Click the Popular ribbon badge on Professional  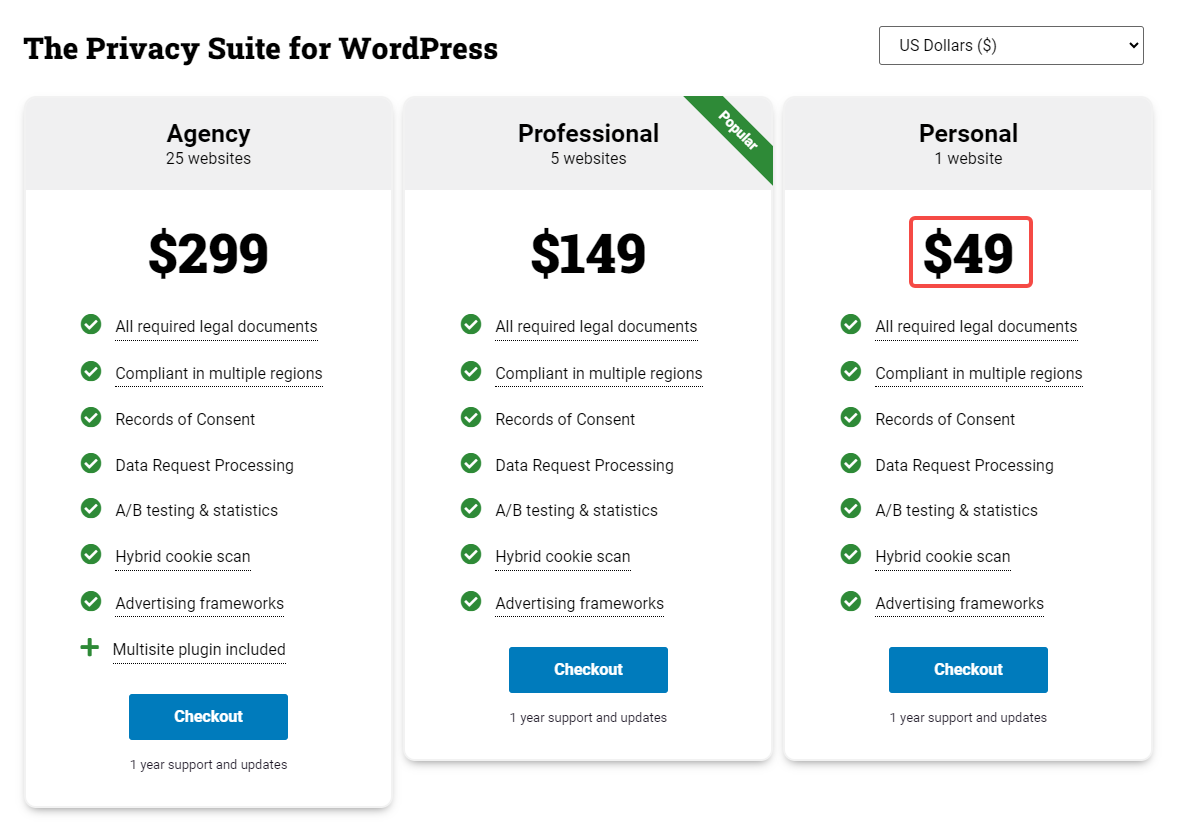point(738,130)
